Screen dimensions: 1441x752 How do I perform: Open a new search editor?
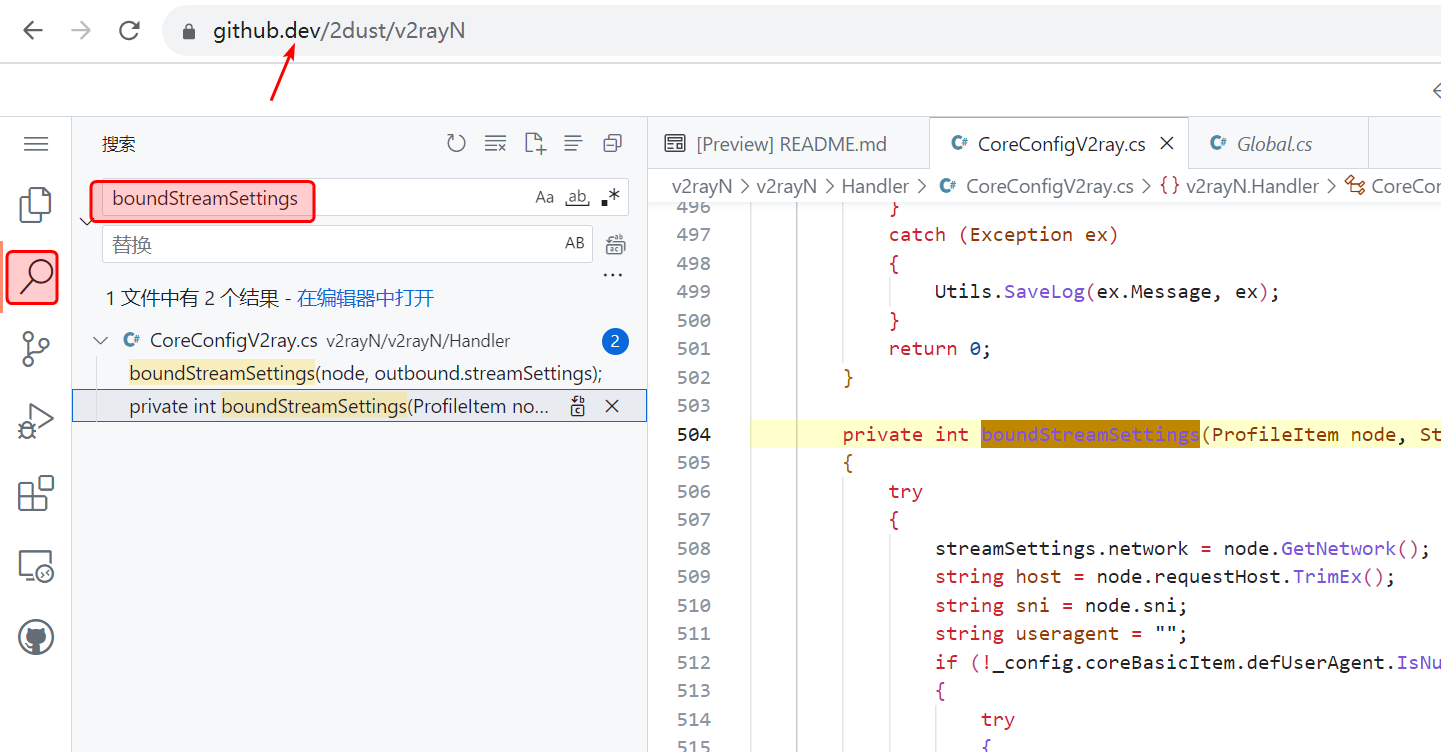(x=535, y=144)
